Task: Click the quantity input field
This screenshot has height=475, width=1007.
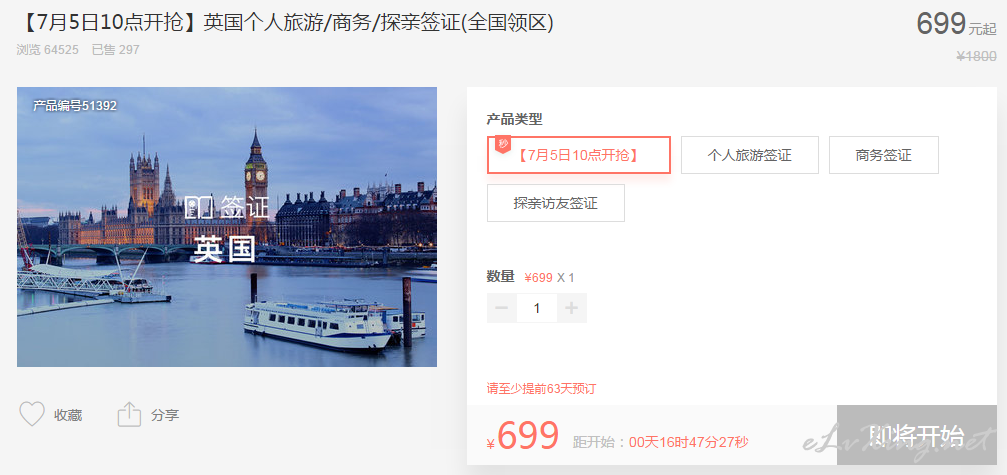Action: click(537, 308)
